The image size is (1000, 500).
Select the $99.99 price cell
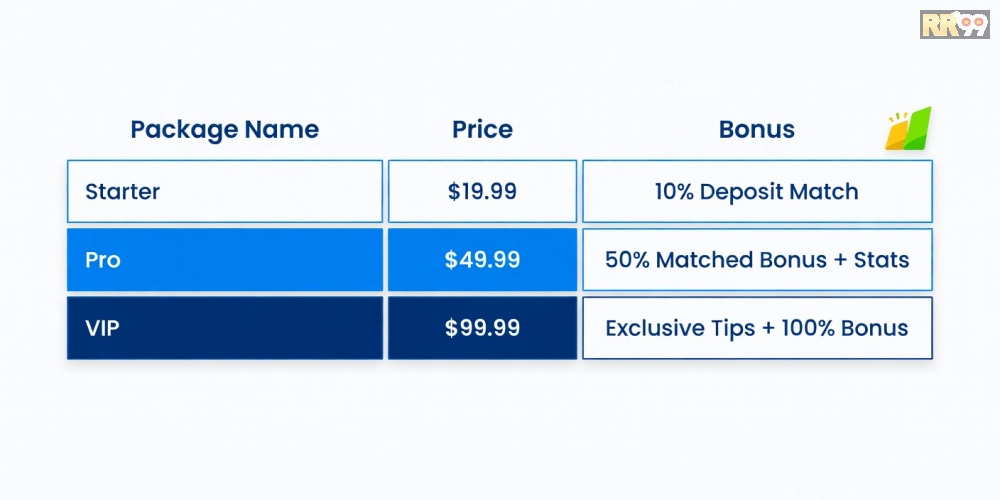tap(482, 328)
